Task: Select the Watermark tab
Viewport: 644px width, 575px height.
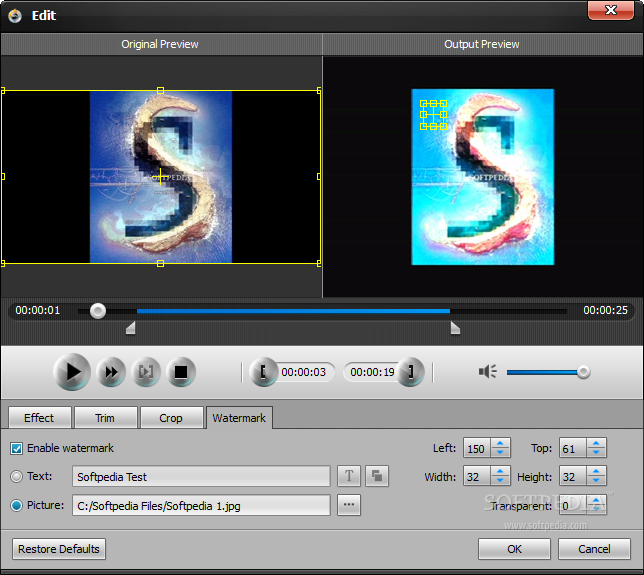Action: [239, 418]
